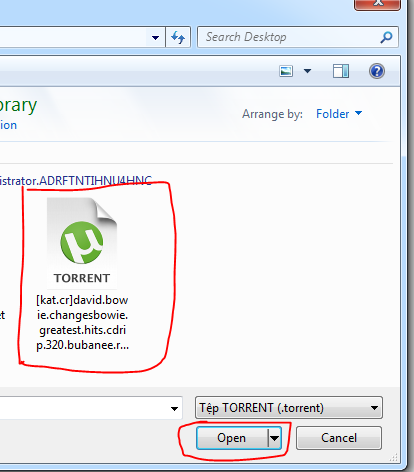Click the magnifier search icon
414x472 pixels.
(386, 37)
